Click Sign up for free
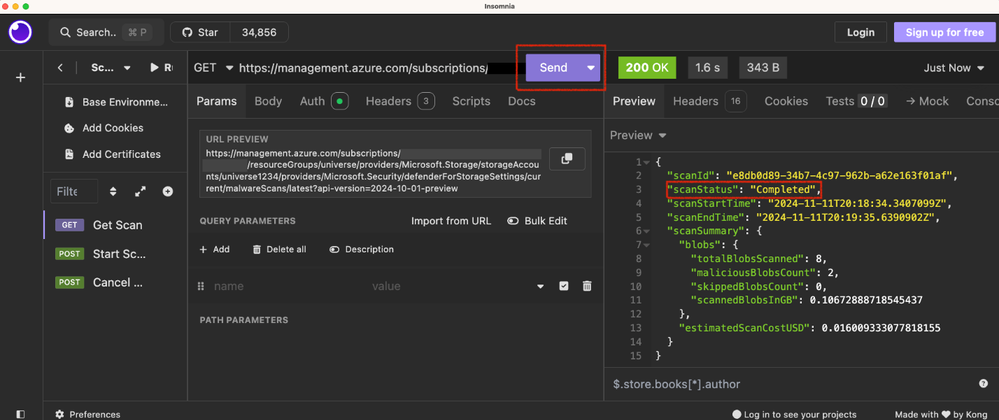This screenshot has width=999, height=420. click(x=944, y=32)
